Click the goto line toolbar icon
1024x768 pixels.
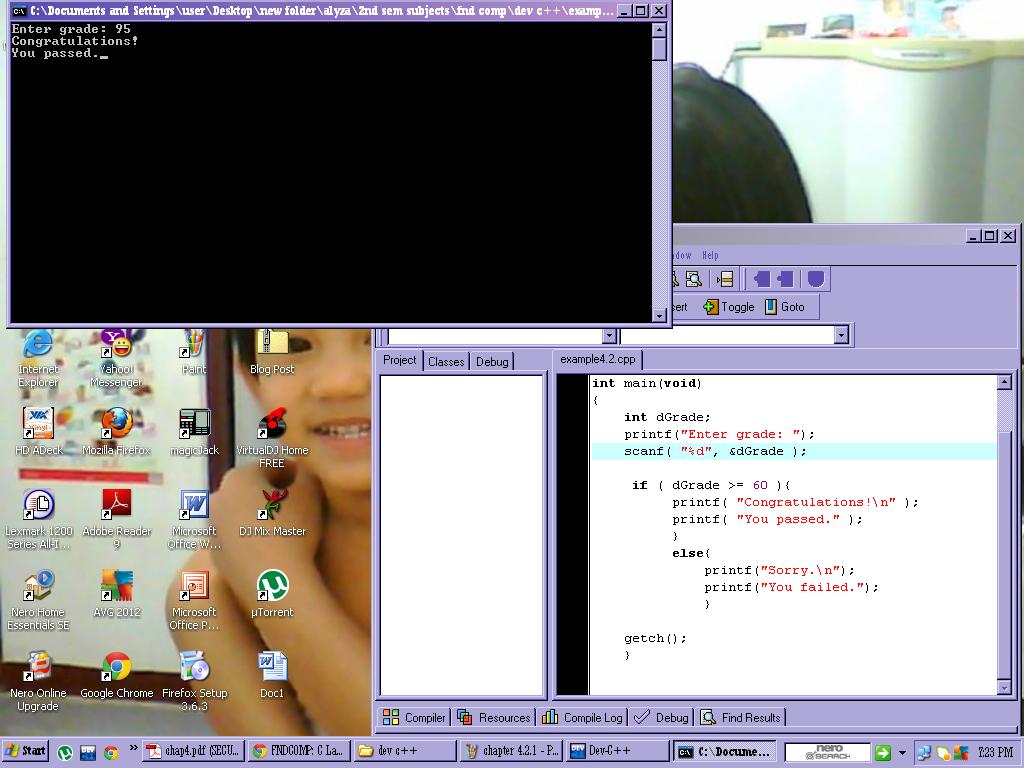coord(725,280)
